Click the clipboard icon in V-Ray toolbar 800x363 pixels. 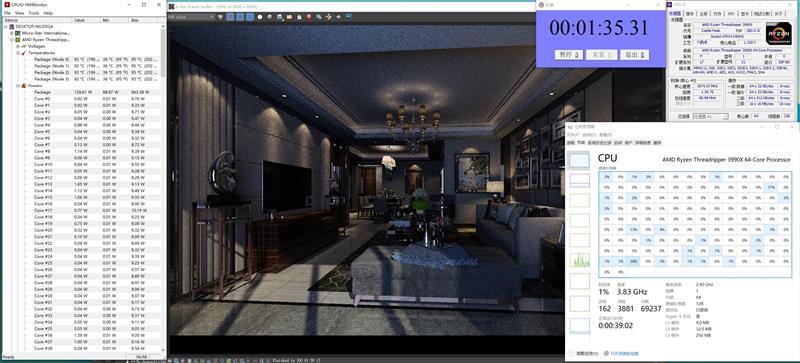[299, 17]
